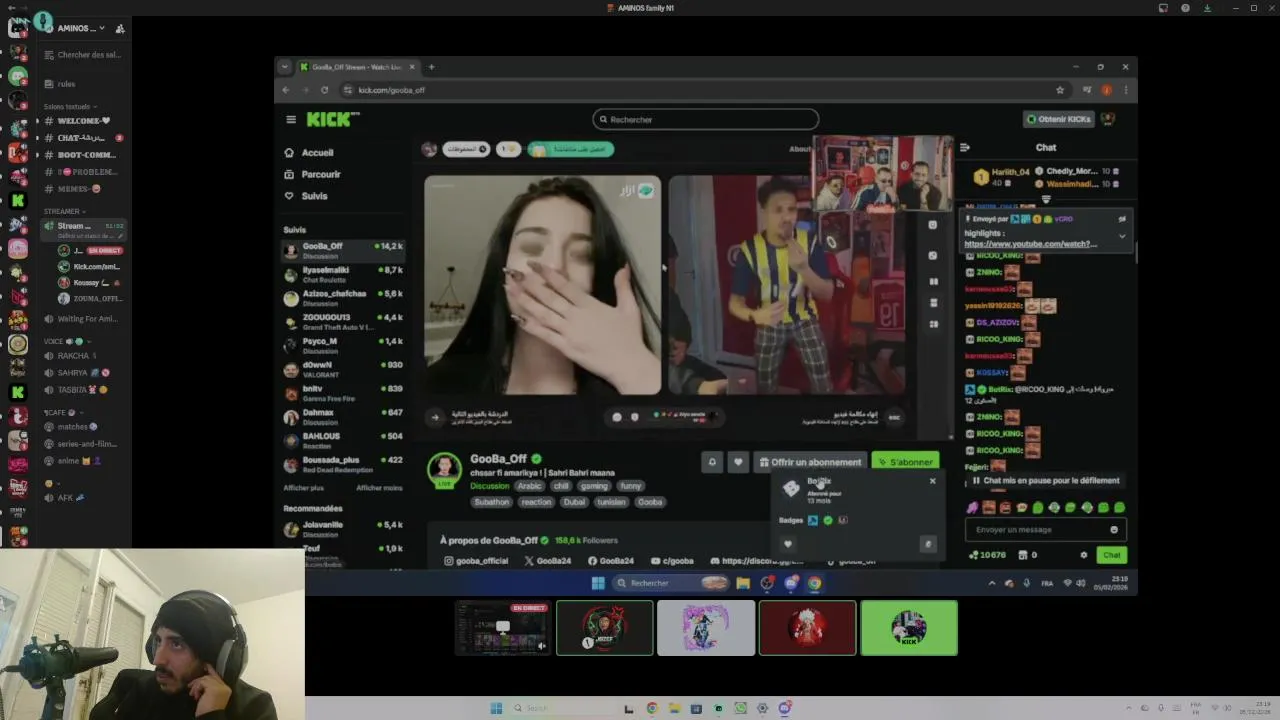The image size is (1280, 720).
Task: Expand the pinned highlights message chevron
Action: 1122,236
